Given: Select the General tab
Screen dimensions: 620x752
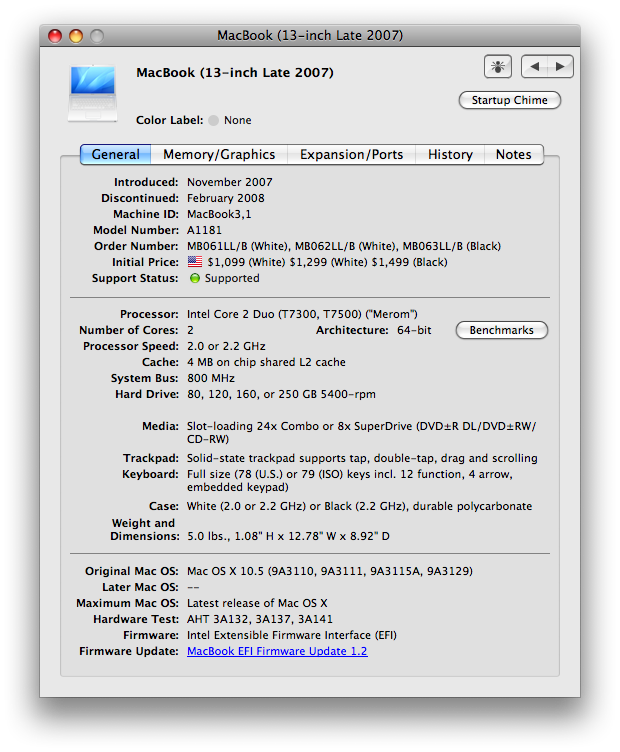Looking at the screenshot, I should coord(116,154).
